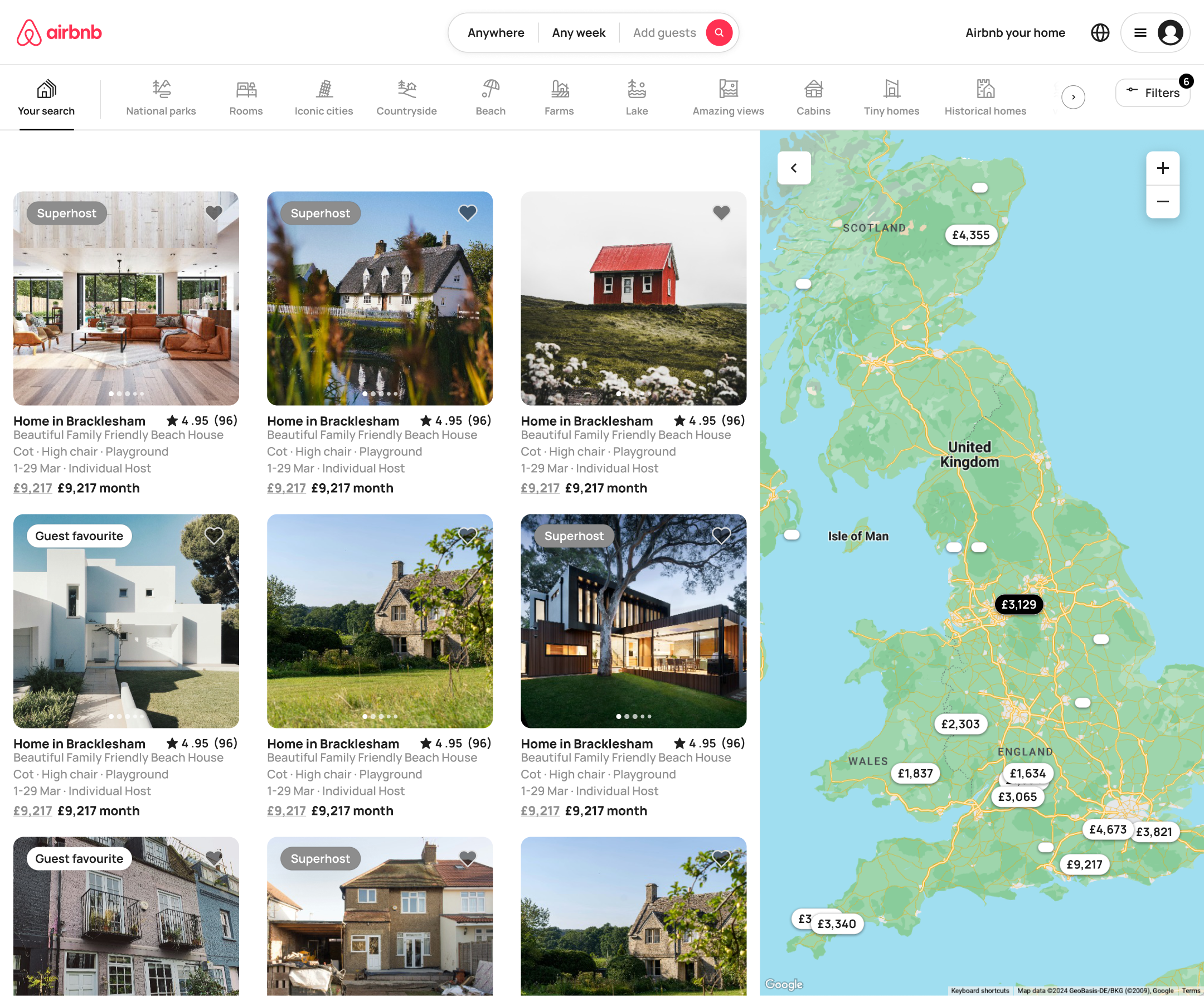
Task: Toggle heart on white modern house listing
Action: coord(214,536)
